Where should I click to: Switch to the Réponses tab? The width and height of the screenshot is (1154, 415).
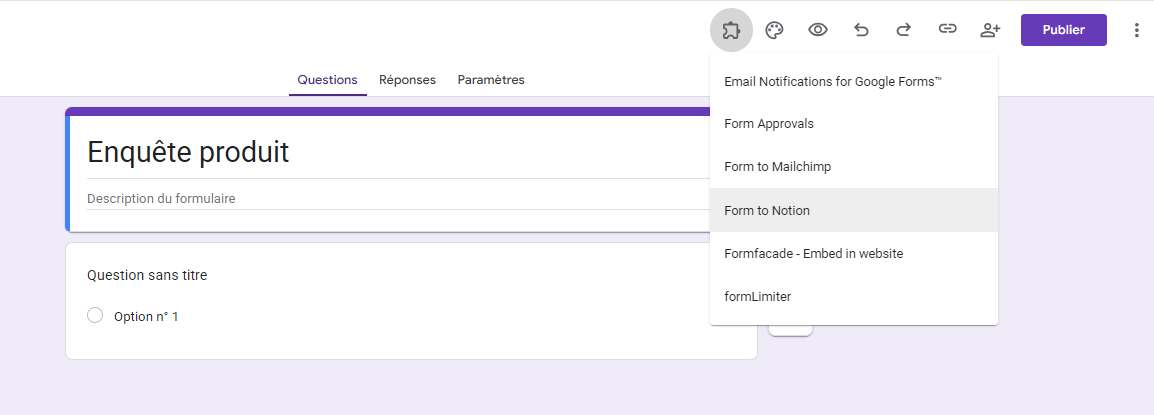point(407,80)
